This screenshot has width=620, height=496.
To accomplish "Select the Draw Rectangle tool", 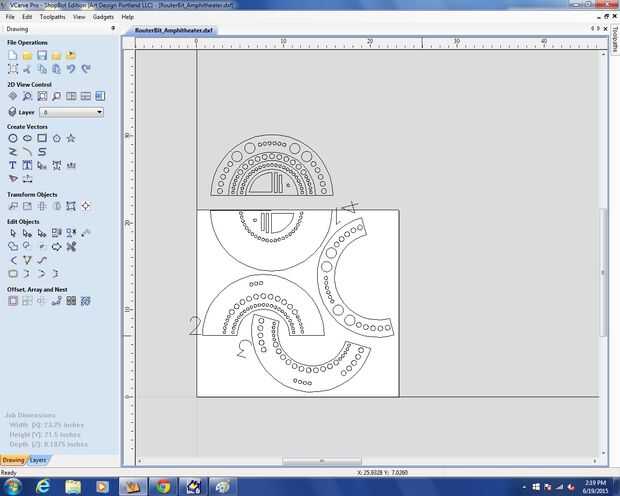I will [x=42, y=138].
